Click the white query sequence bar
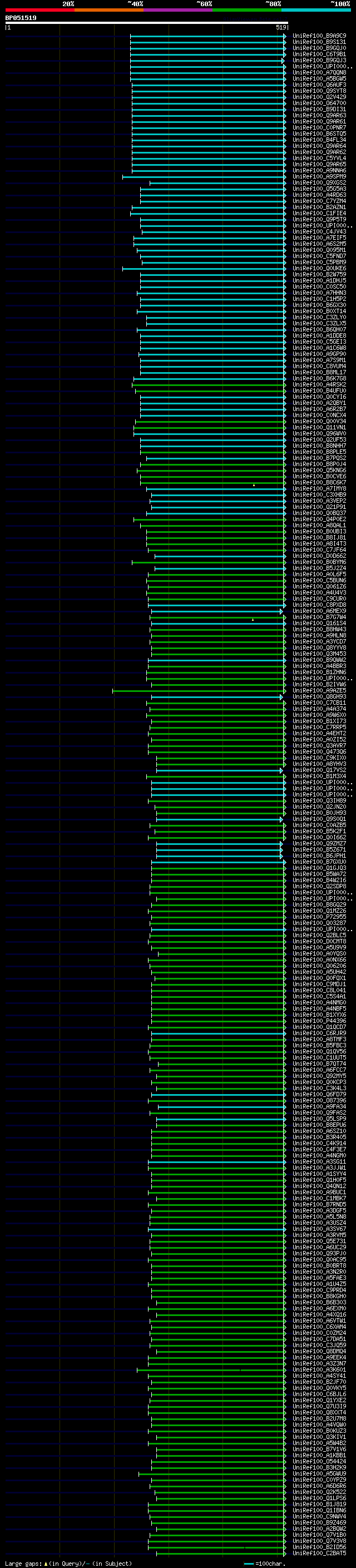Viewport: 356px width, 1568px height. [x=146, y=22]
